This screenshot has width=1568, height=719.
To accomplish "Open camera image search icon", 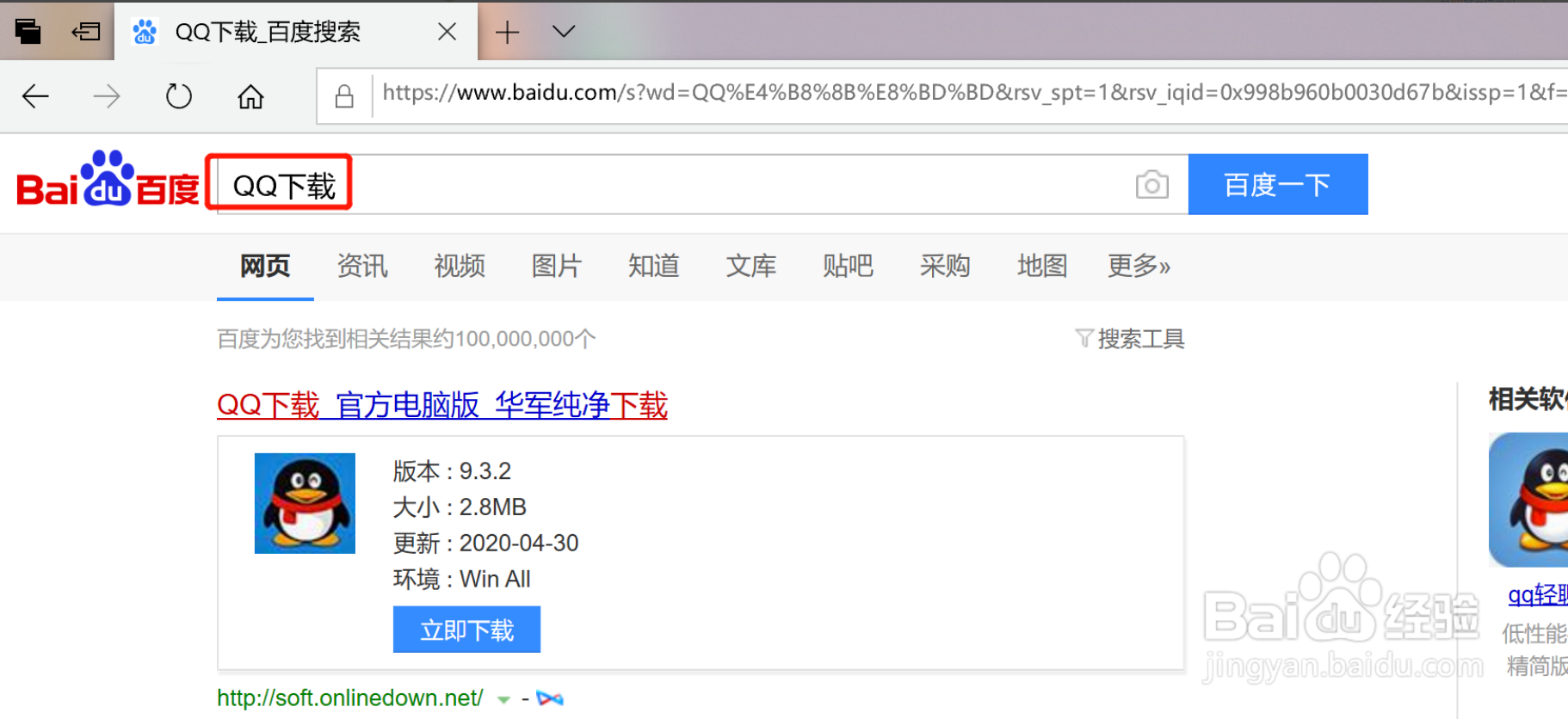I will pyautogui.click(x=1151, y=184).
